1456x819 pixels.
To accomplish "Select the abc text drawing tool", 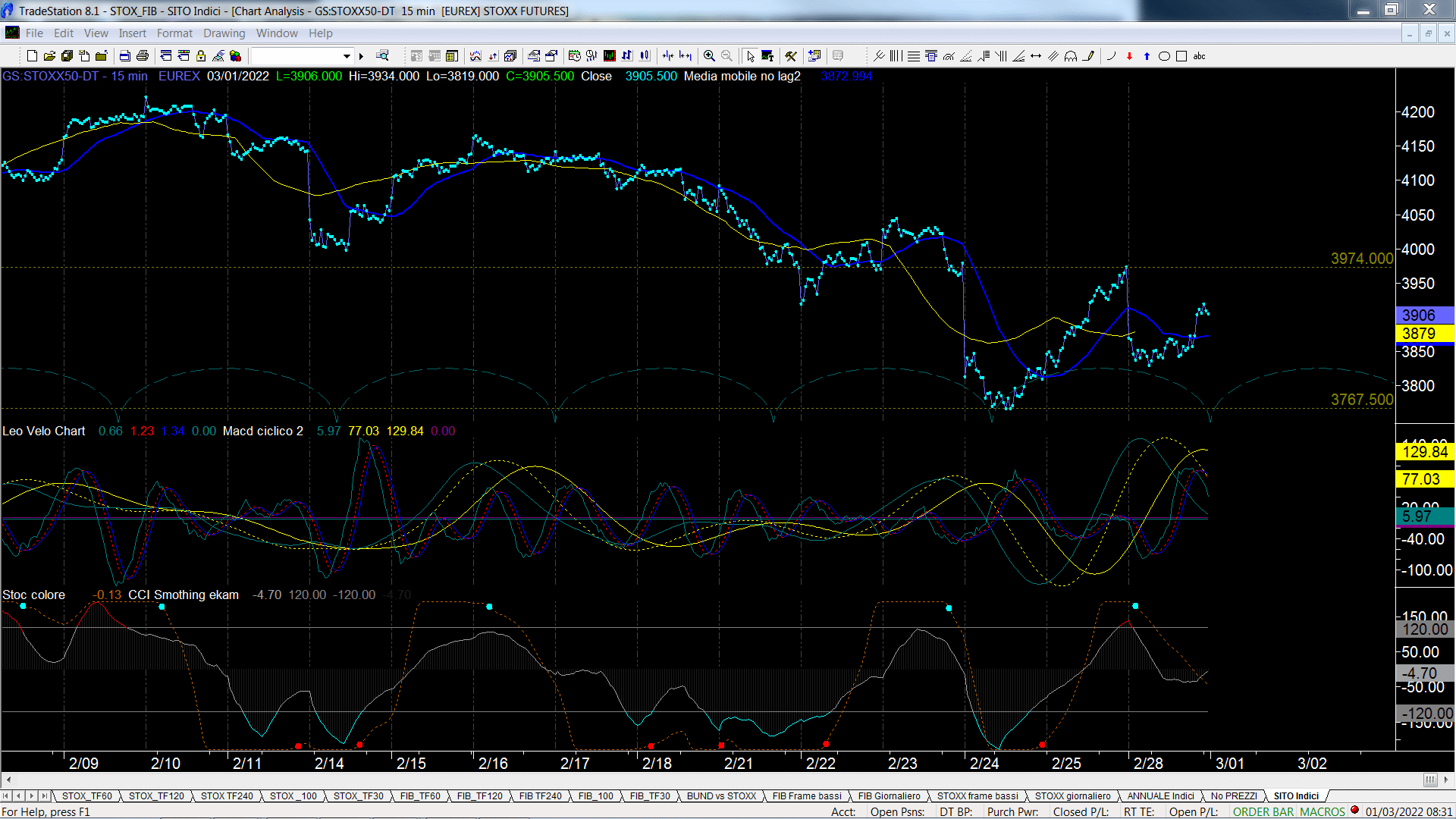I will pos(1199,56).
